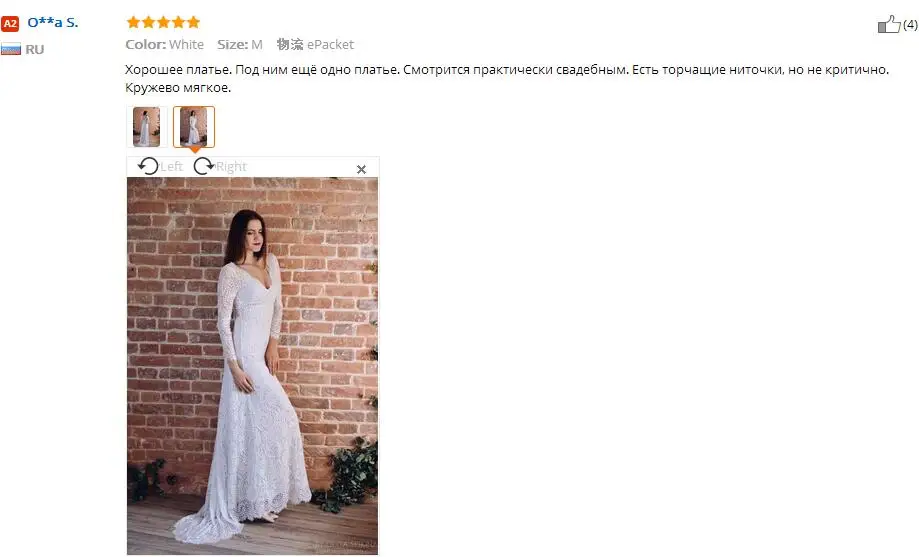Rotate the photo right with clockwise arrow
This screenshot has width=919, height=557.
click(x=203, y=167)
